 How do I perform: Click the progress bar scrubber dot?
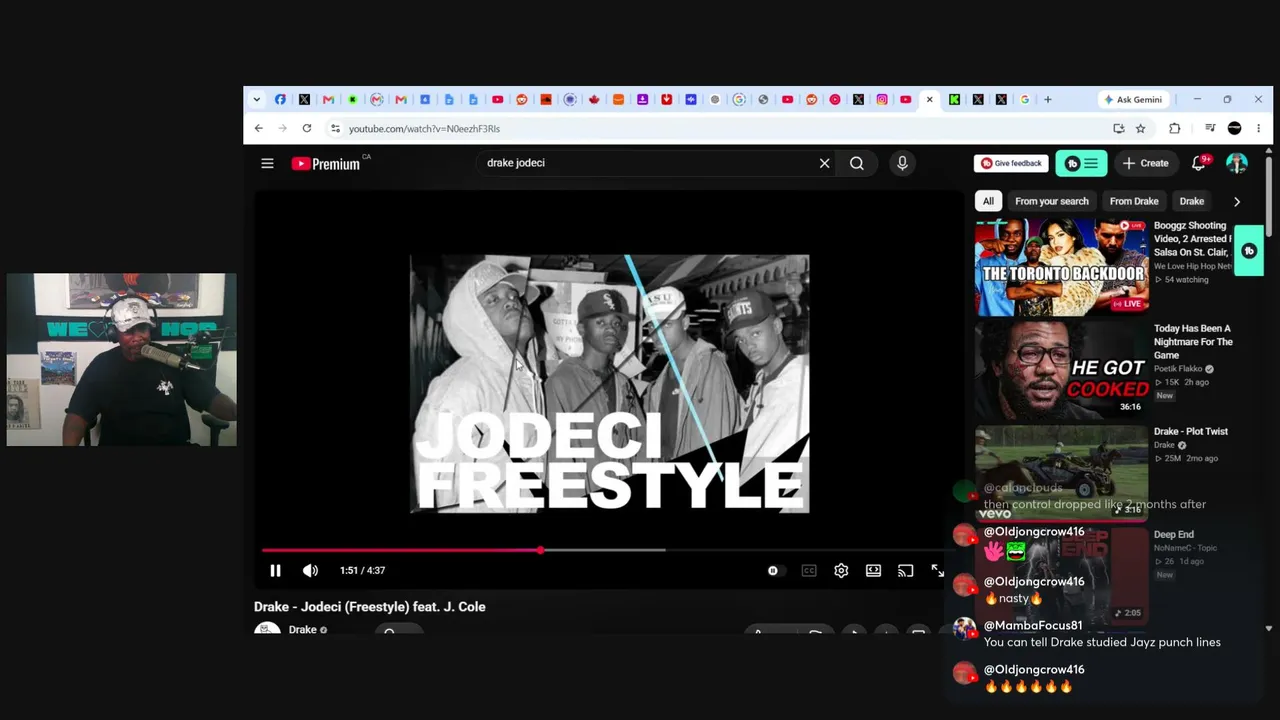click(x=540, y=550)
